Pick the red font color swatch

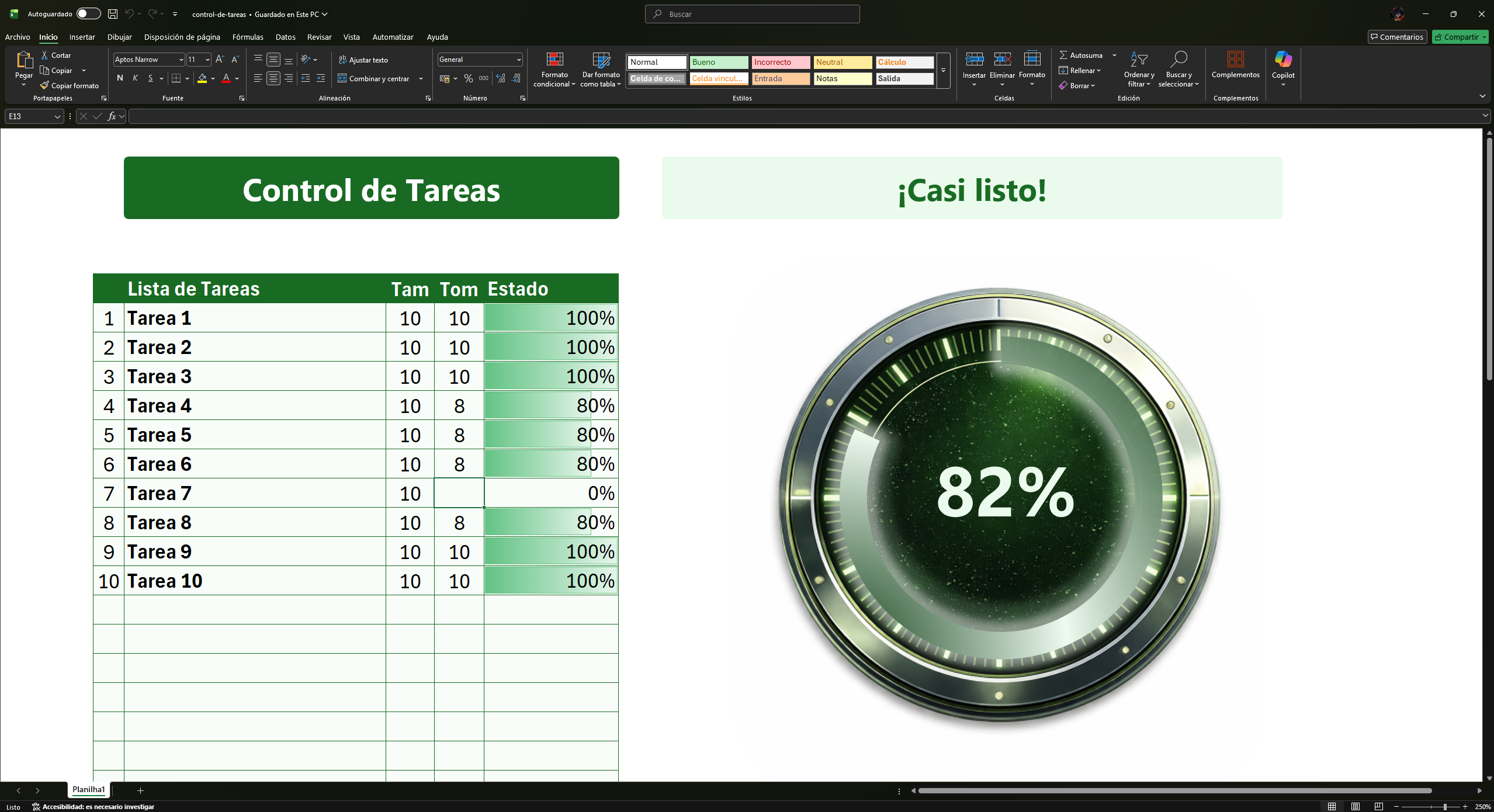pyautogui.click(x=226, y=78)
